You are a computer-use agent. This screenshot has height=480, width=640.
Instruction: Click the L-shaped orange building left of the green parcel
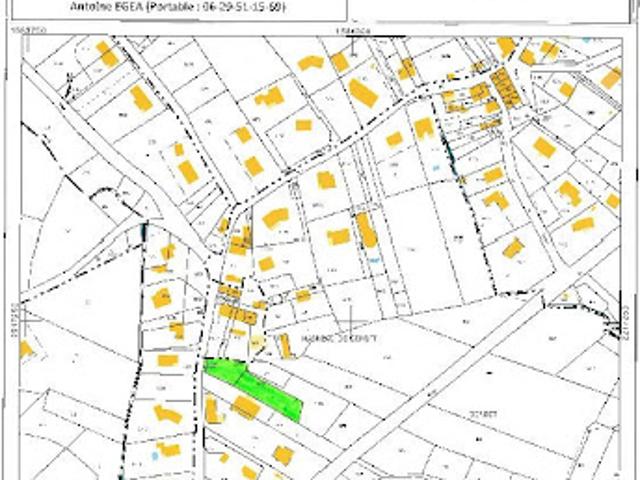pyautogui.click(x=213, y=411)
